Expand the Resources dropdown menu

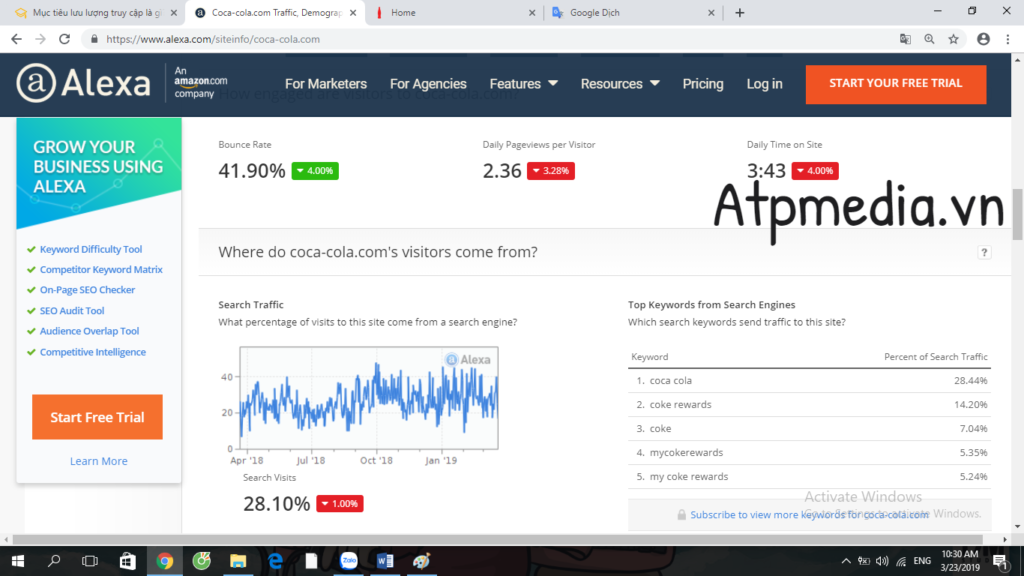click(x=620, y=84)
